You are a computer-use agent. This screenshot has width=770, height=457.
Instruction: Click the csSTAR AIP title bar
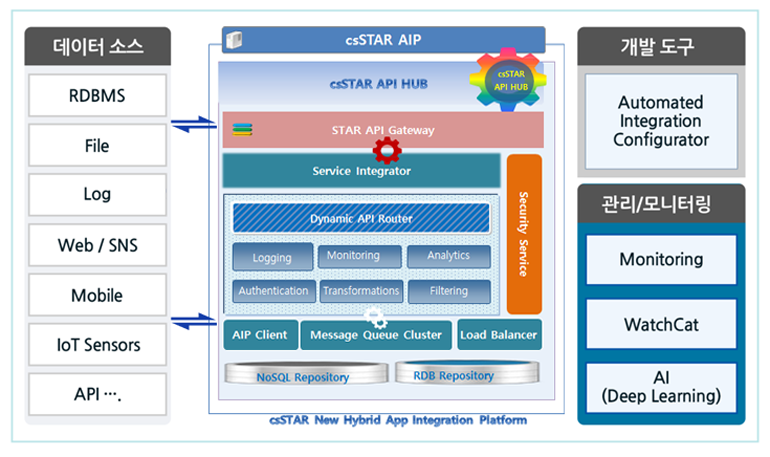(384, 40)
